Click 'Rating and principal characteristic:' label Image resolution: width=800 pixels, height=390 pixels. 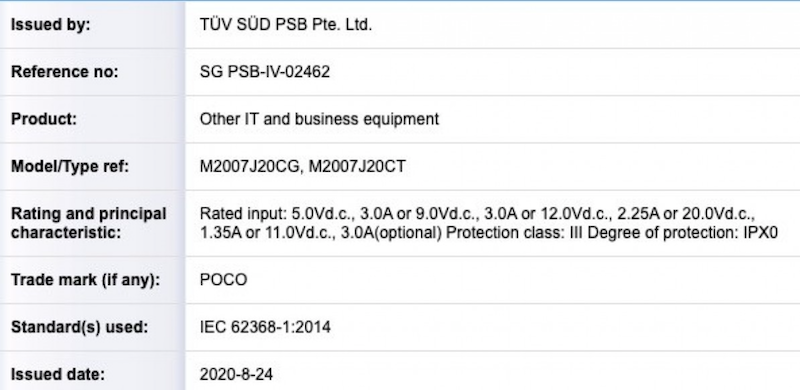point(89,223)
